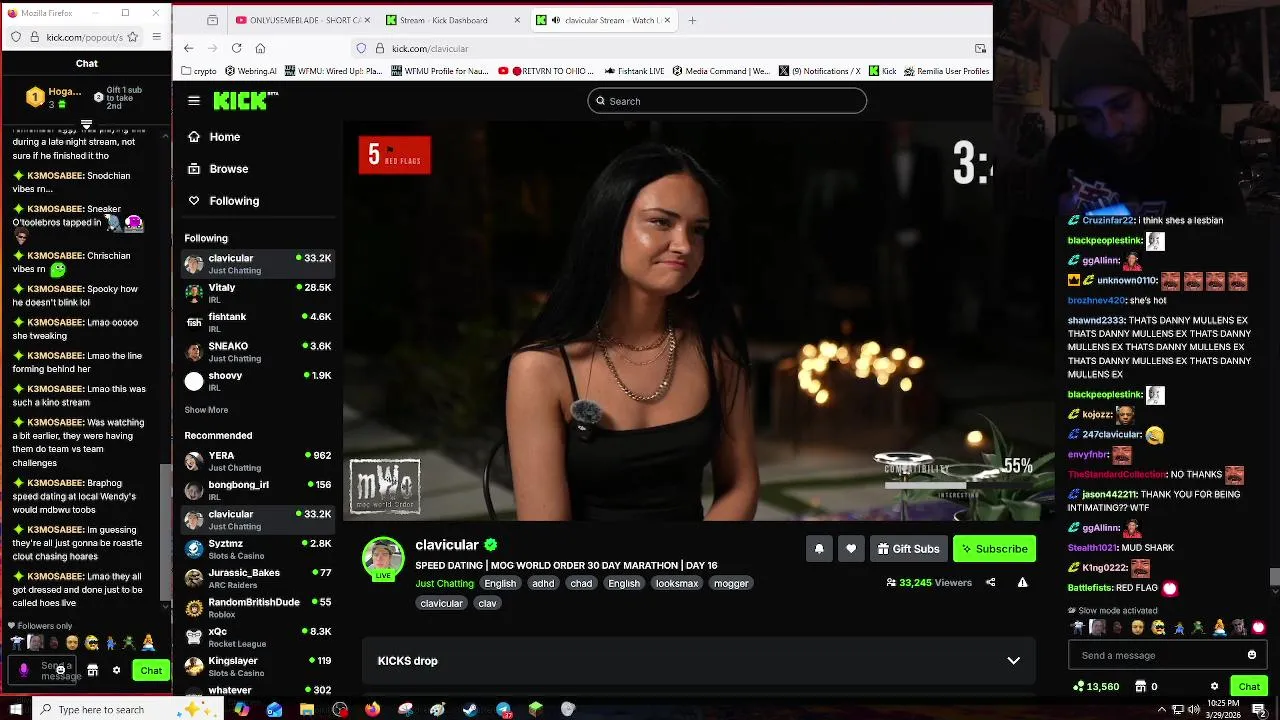This screenshot has width=1280, height=720.
Task: Open the popout chat settings gear
Action: 116,671
